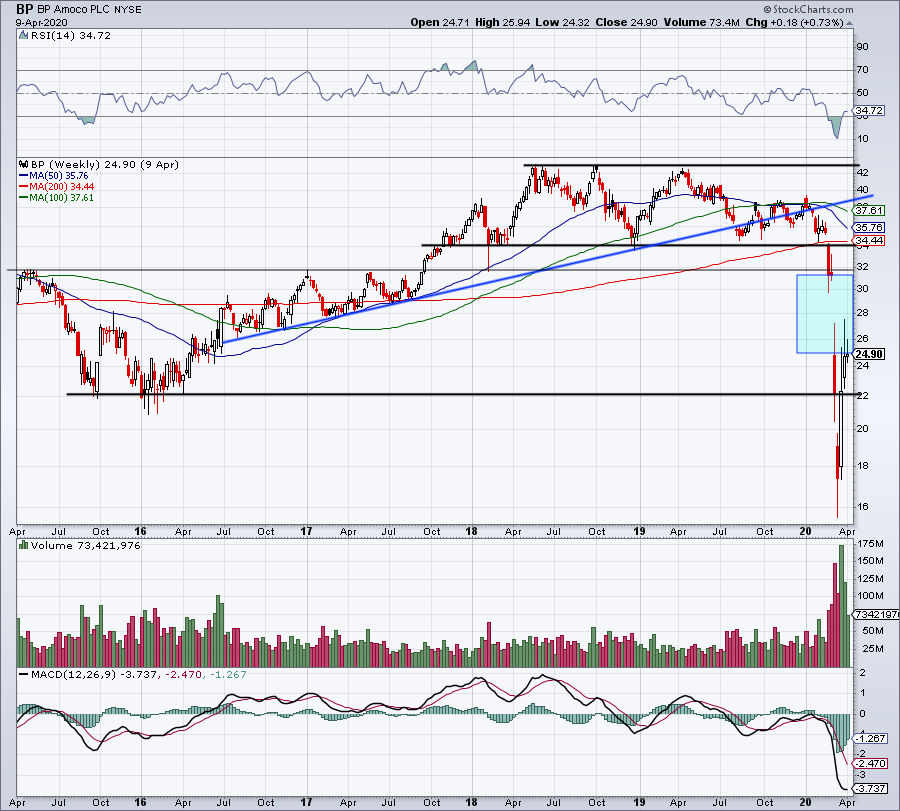Viewport: 900px width, 811px height.
Task: Click the 'Close 24.90' value in header
Action: coord(626,22)
